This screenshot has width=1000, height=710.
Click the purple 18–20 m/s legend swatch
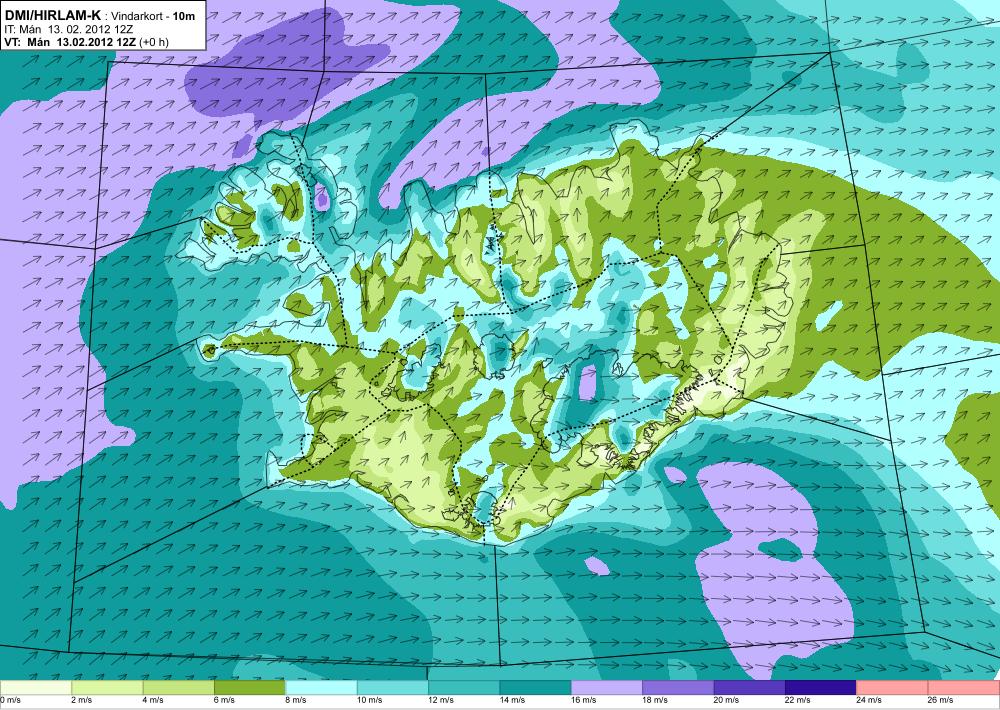[x=679, y=688]
